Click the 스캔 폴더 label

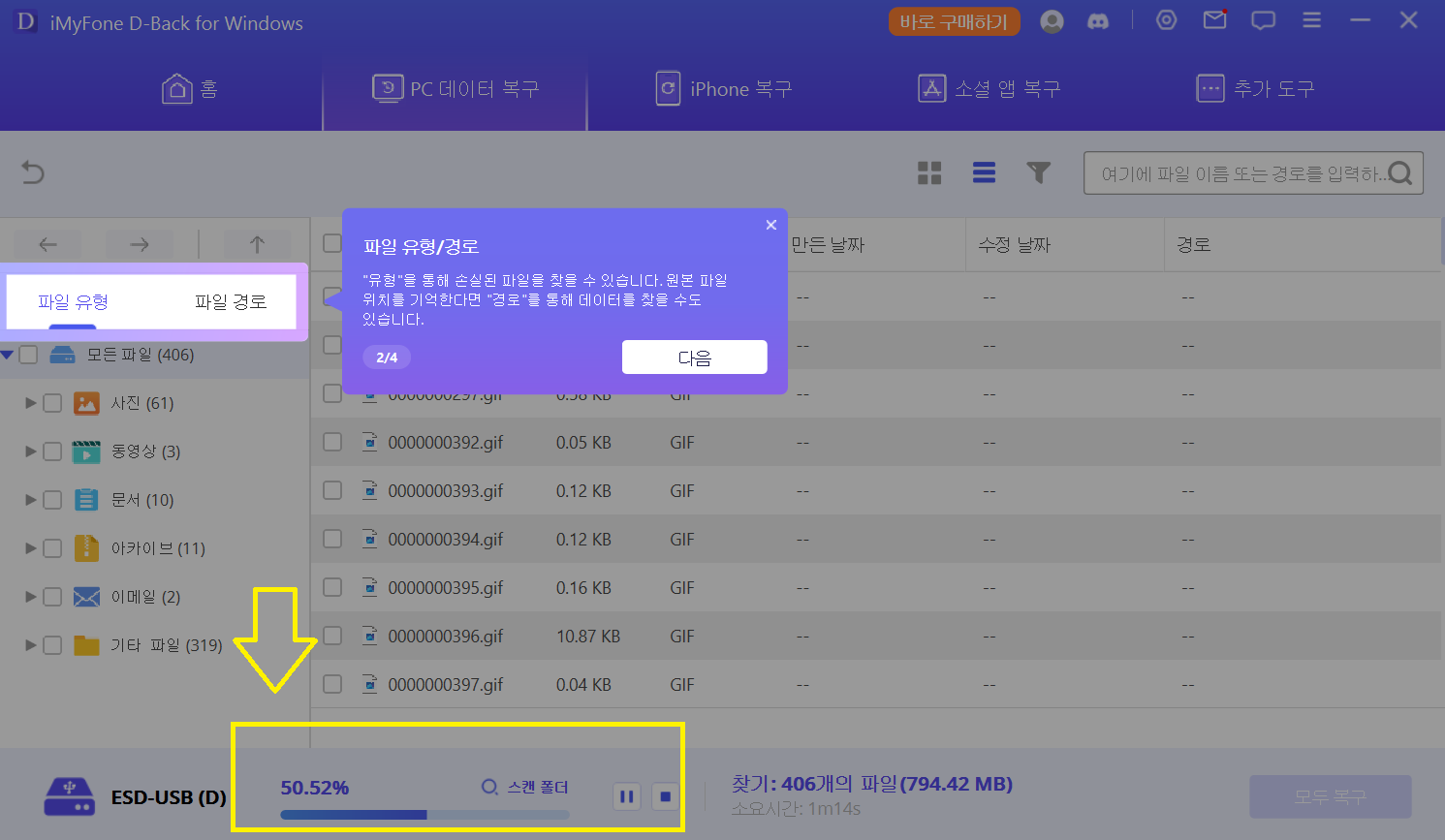click(537, 787)
